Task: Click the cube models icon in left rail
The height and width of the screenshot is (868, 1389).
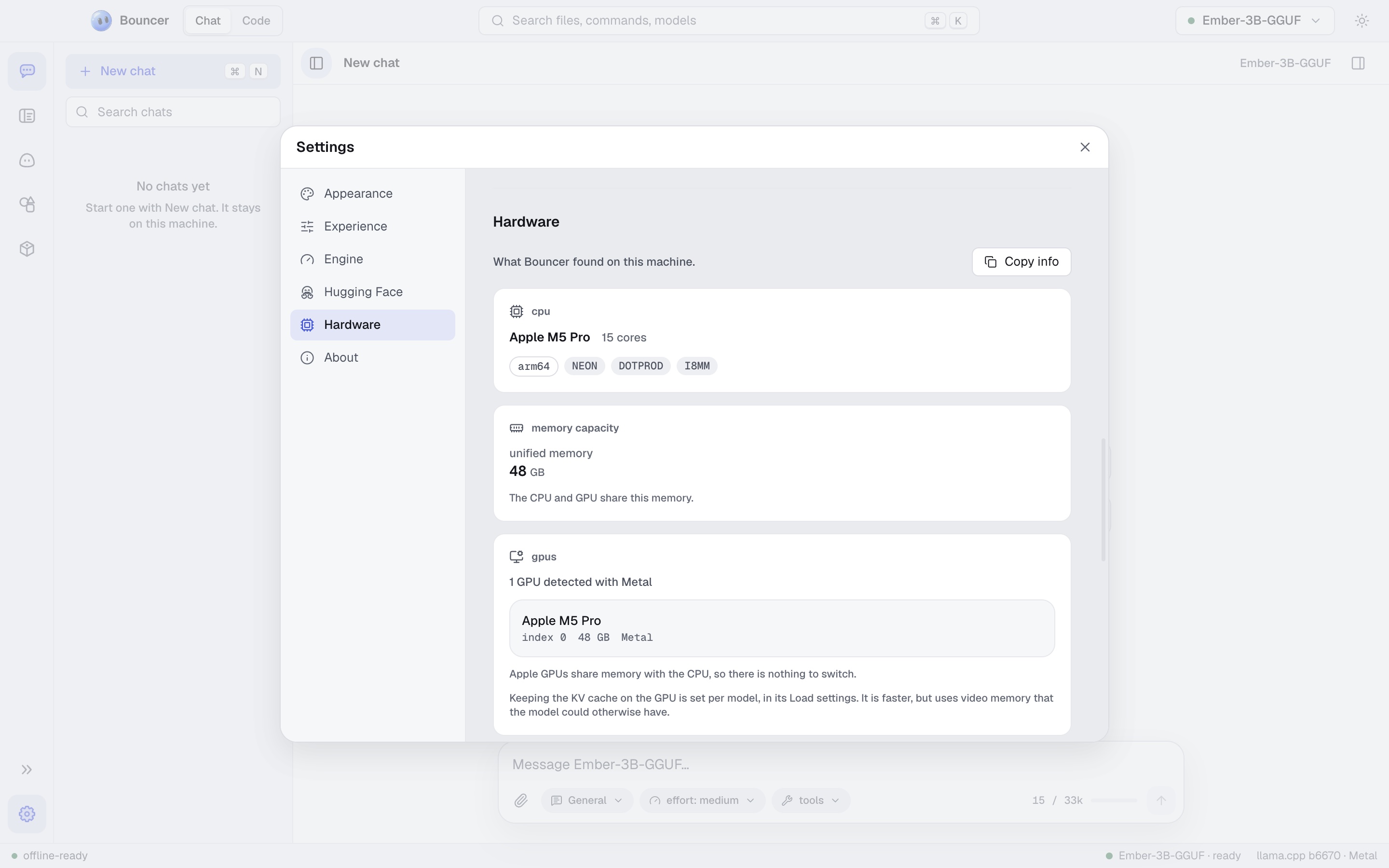Action: point(27,249)
